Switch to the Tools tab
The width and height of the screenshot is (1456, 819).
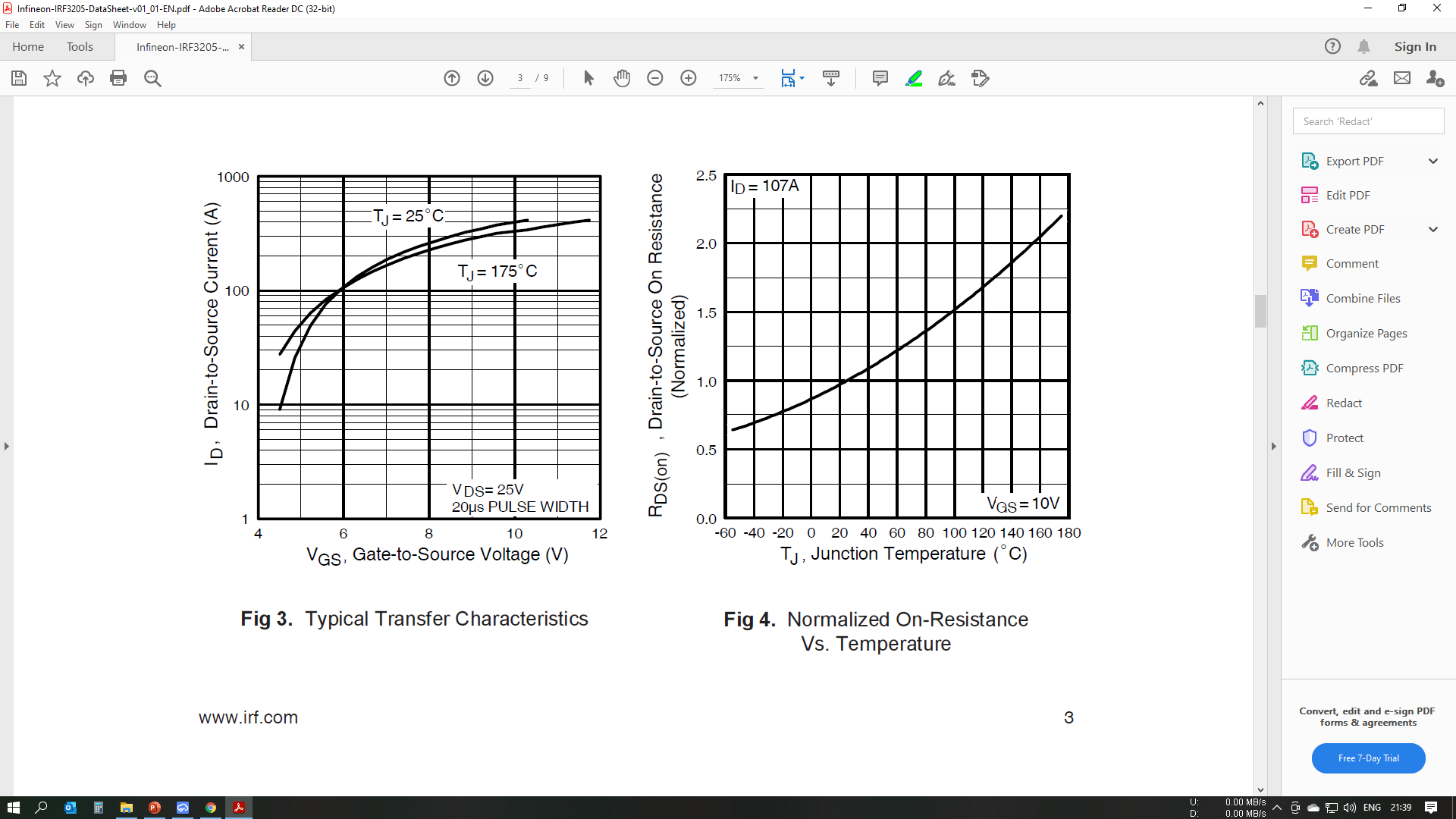tap(80, 47)
